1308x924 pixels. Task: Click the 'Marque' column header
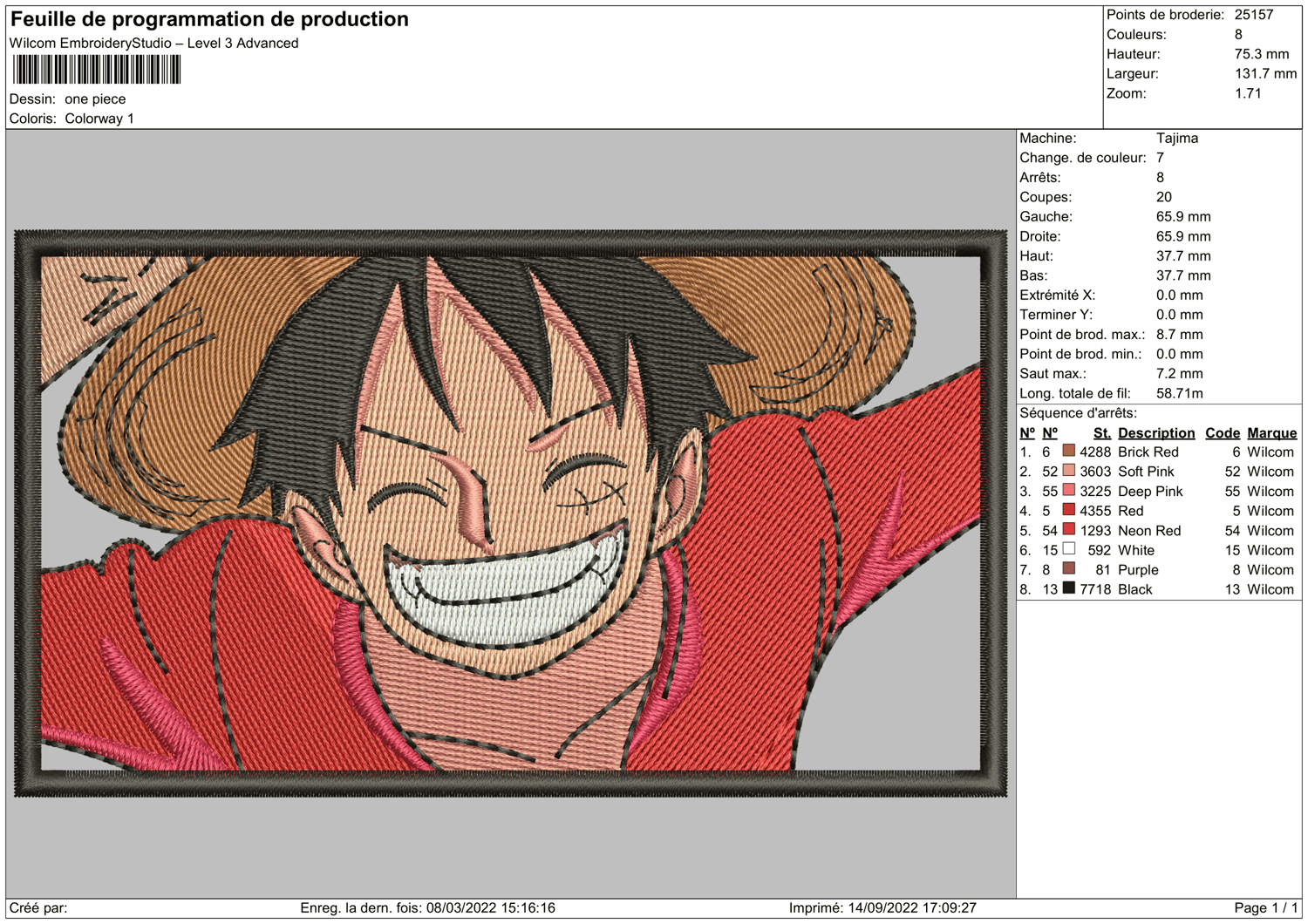pos(1271,433)
